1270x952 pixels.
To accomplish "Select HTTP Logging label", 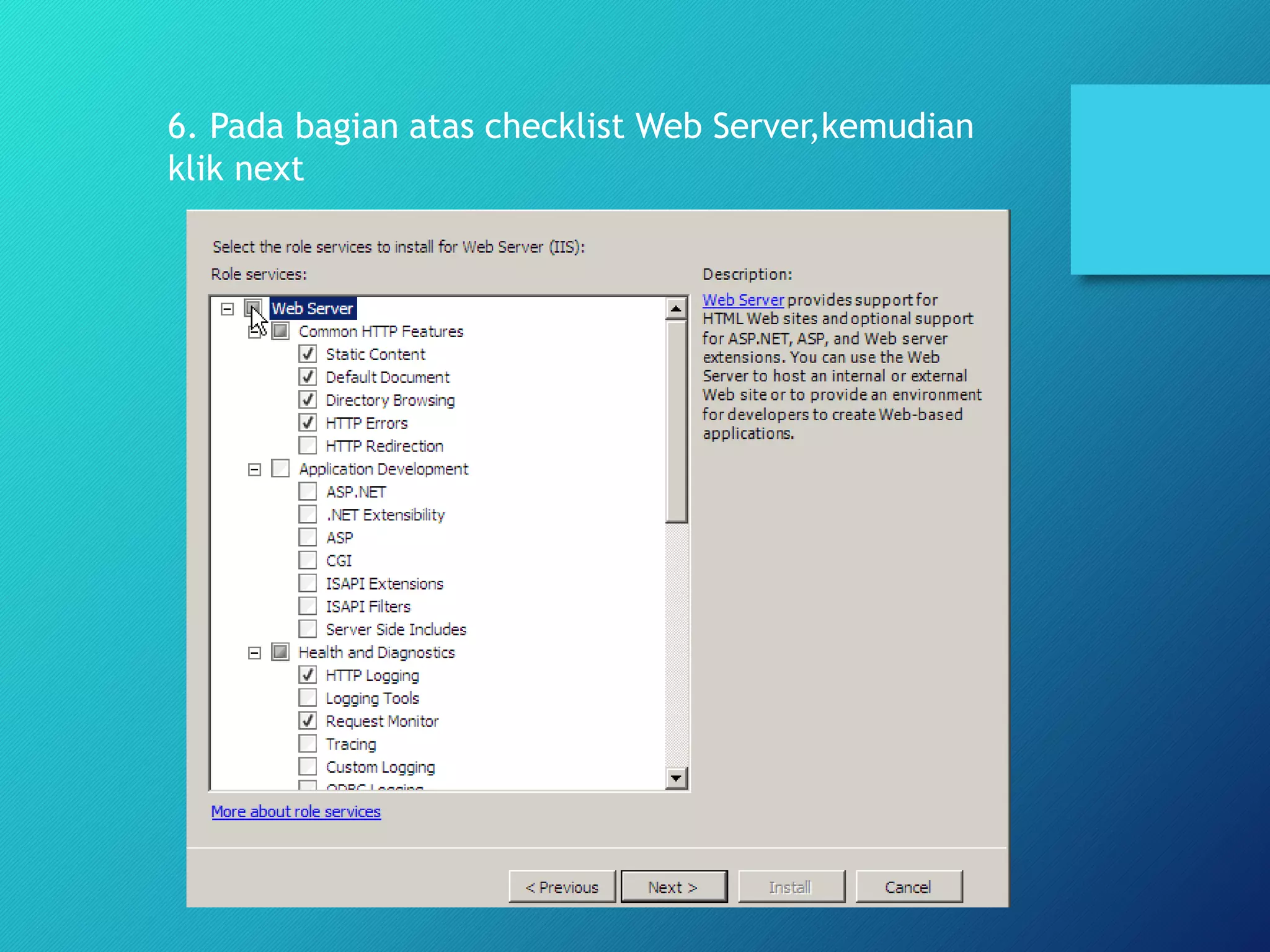I will click(x=372, y=676).
